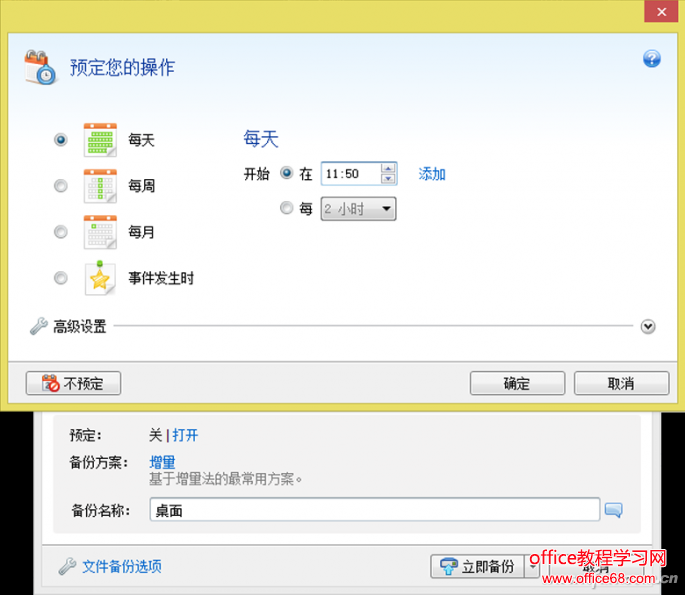Click the 11:50 time field
Screen dimensions: 685x595
(351, 173)
